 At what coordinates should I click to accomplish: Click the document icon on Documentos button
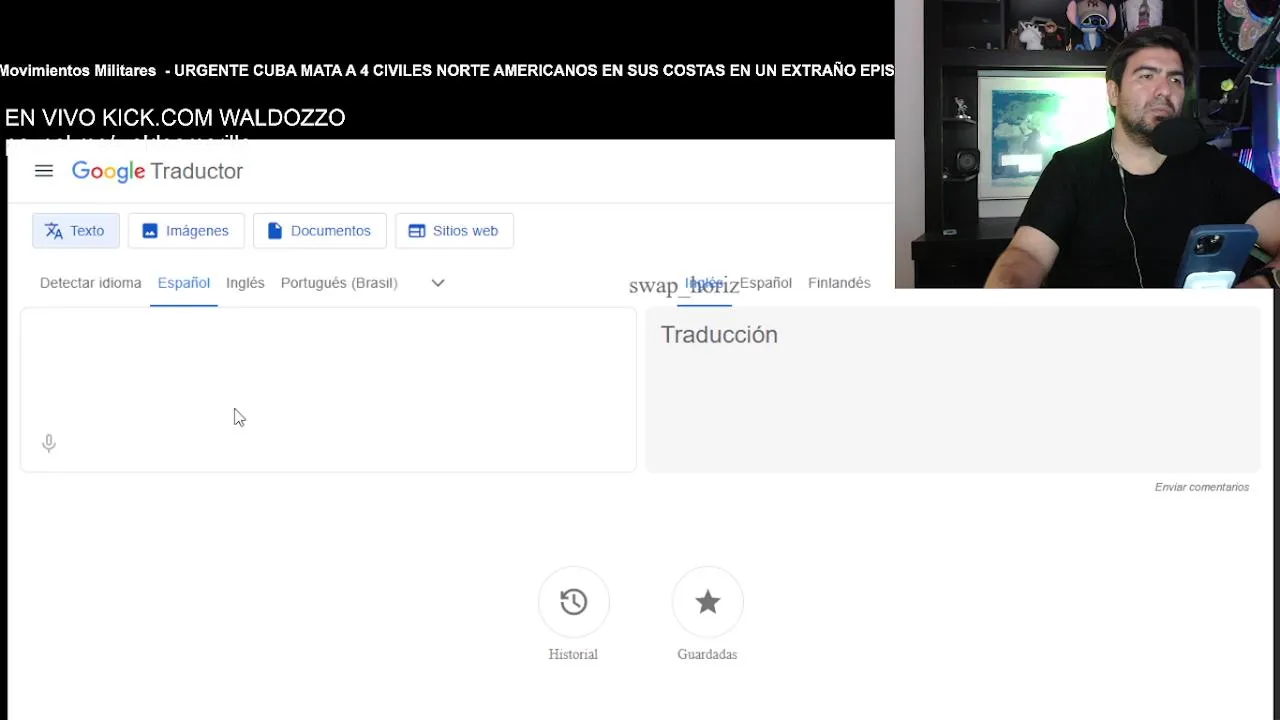pos(275,231)
